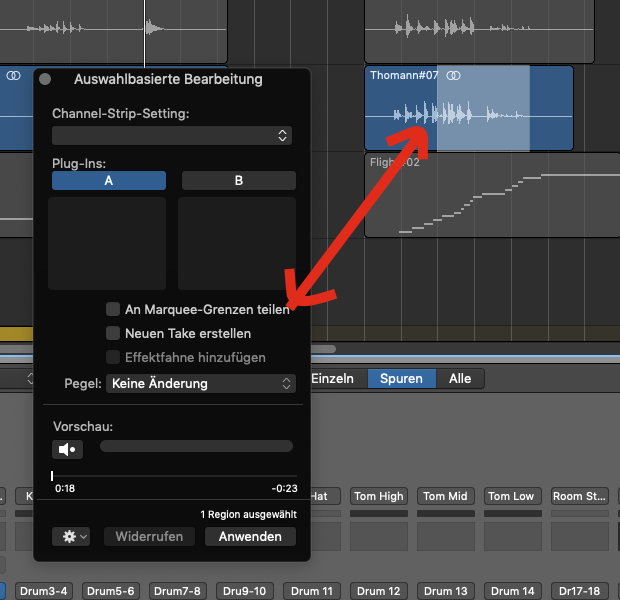The width and height of the screenshot is (620, 600).
Task: Click the Widerrufen button
Action: tap(149, 536)
